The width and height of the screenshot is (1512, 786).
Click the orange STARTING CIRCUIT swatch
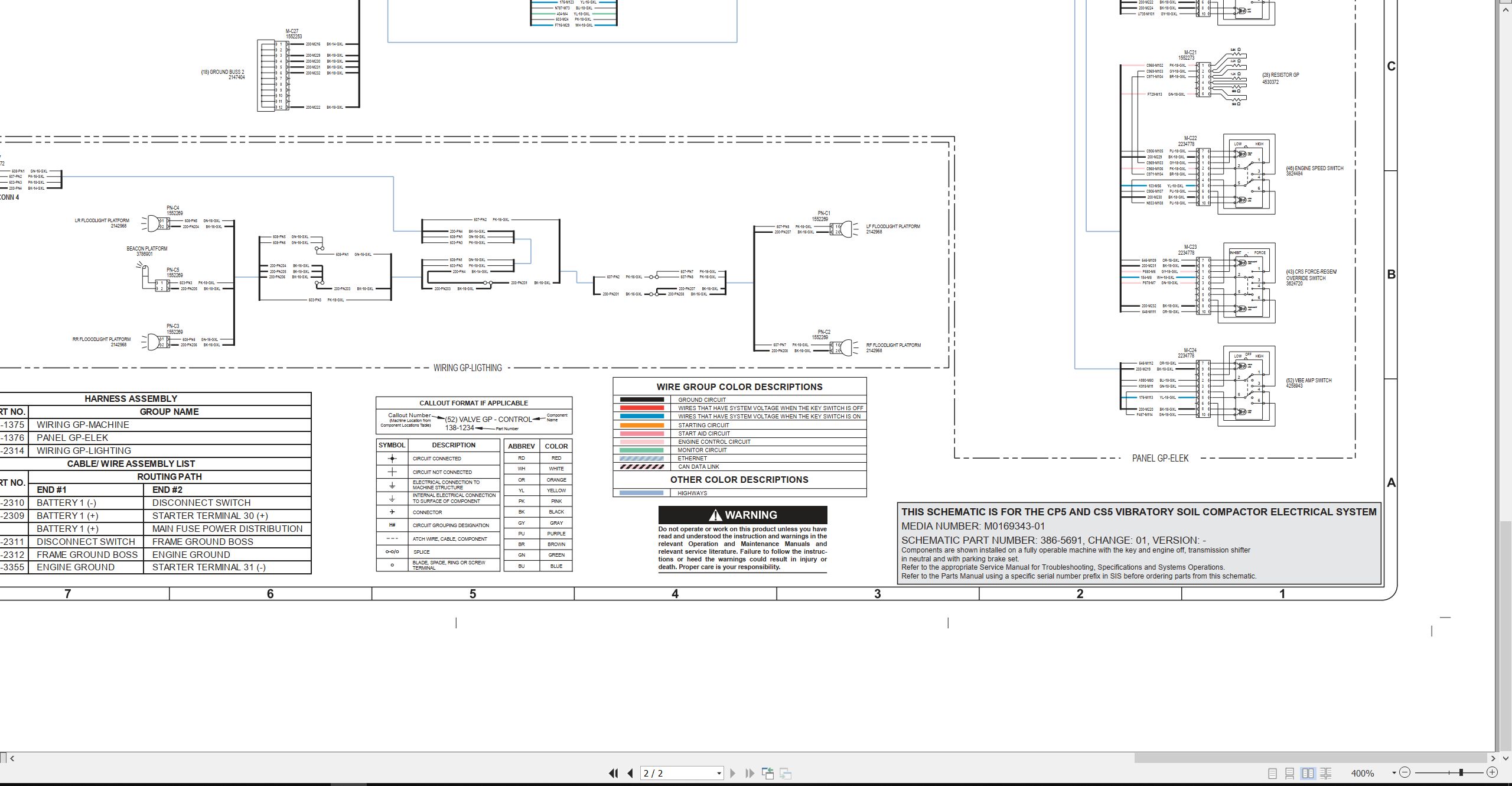(641, 425)
